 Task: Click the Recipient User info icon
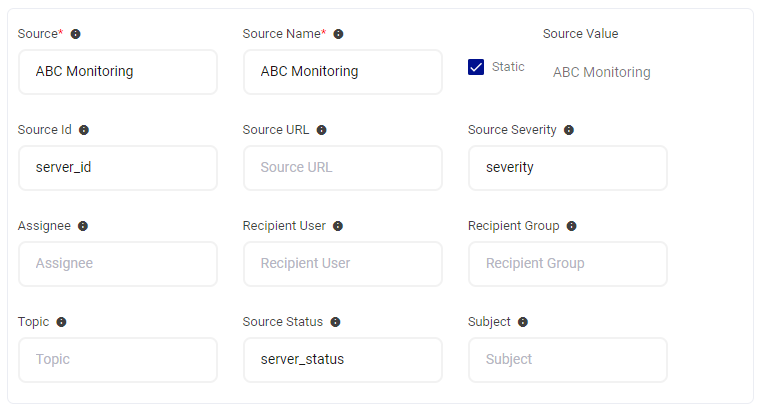(x=338, y=226)
